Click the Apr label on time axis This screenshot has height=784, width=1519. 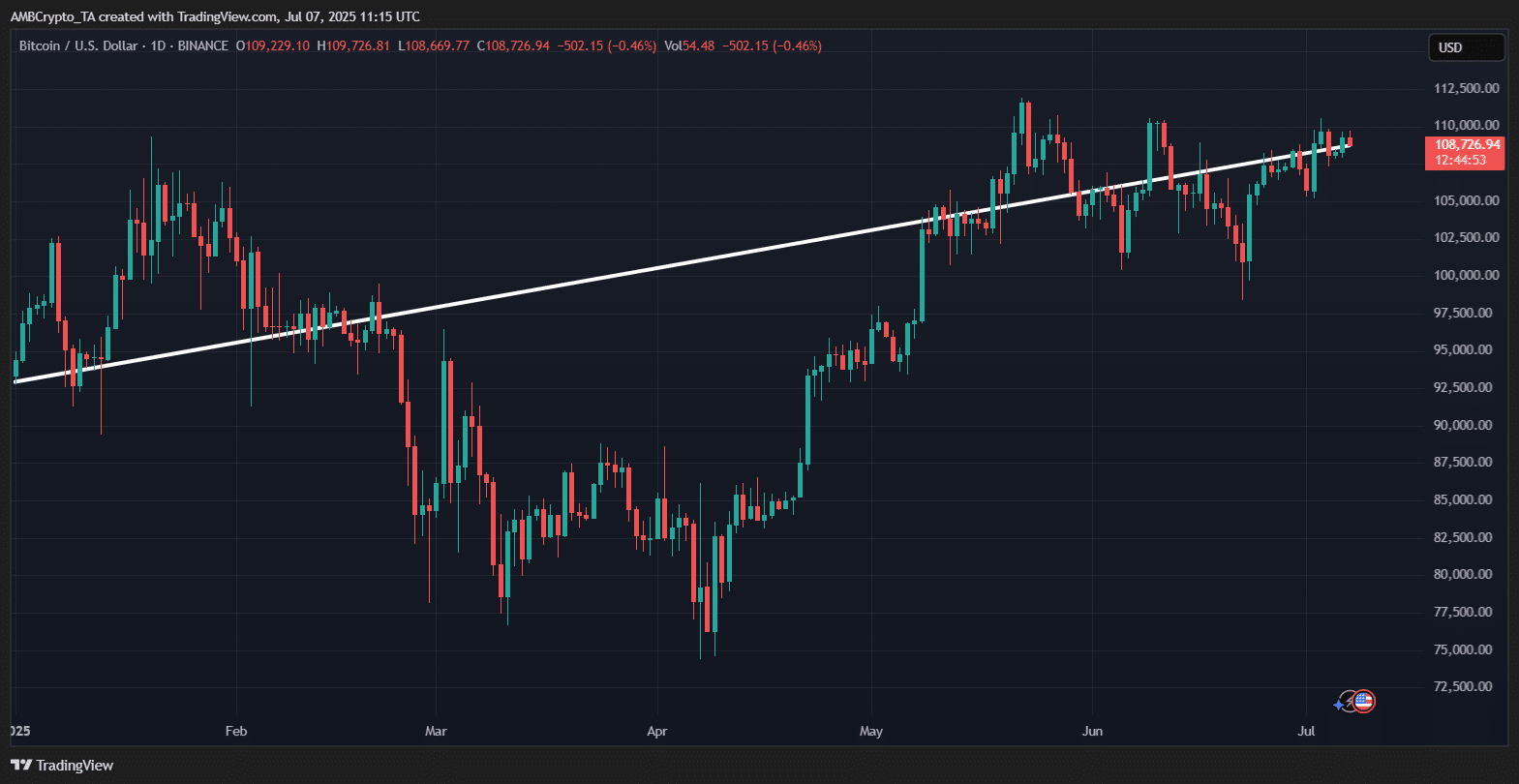pyautogui.click(x=657, y=731)
